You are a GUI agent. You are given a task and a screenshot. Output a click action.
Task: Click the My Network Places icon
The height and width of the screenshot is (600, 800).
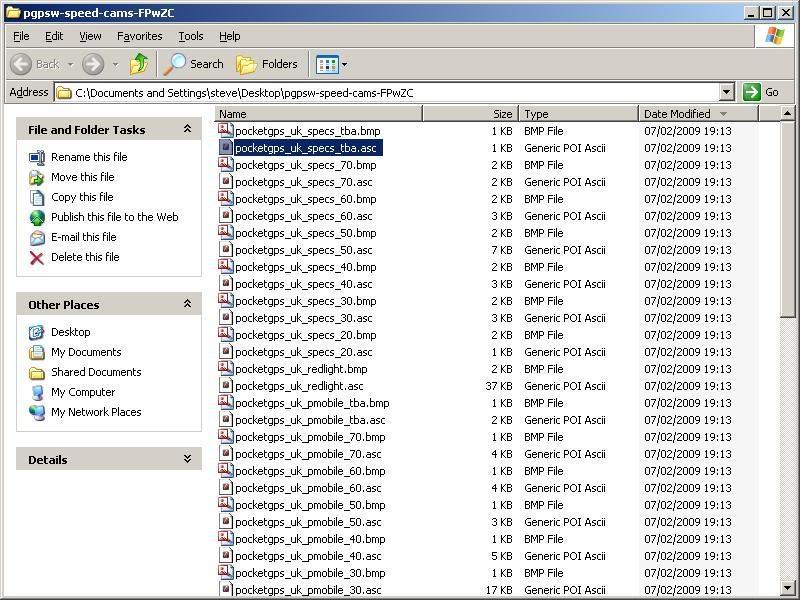(x=37, y=412)
